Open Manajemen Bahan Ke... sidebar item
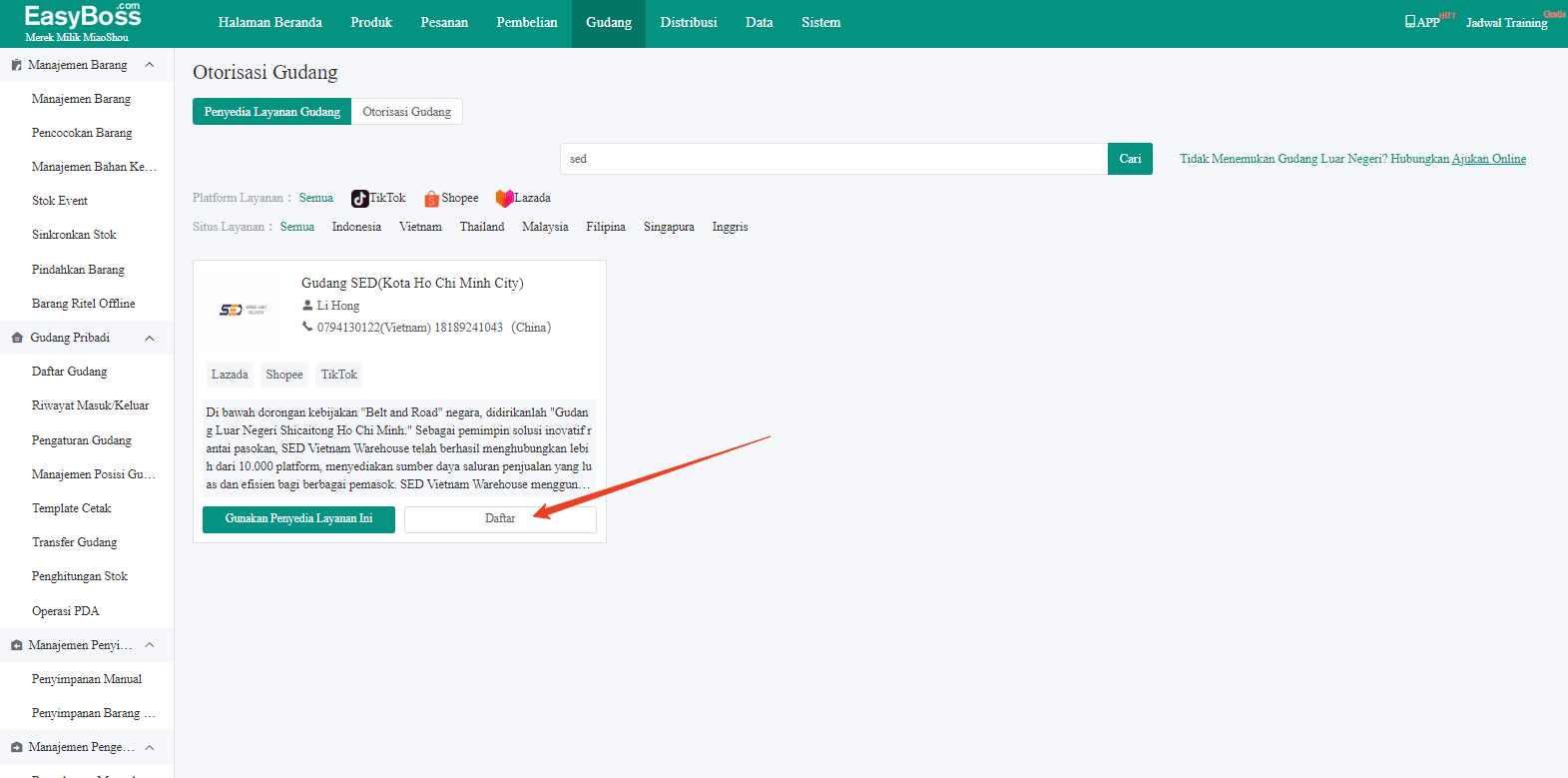The width and height of the screenshot is (1568, 778). pos(94,167)
